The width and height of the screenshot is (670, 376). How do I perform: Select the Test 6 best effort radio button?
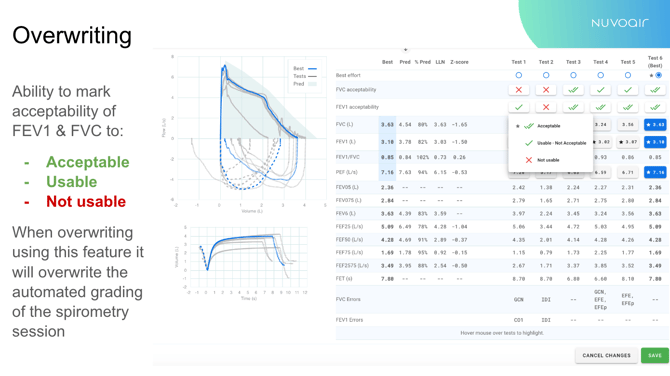658,75
